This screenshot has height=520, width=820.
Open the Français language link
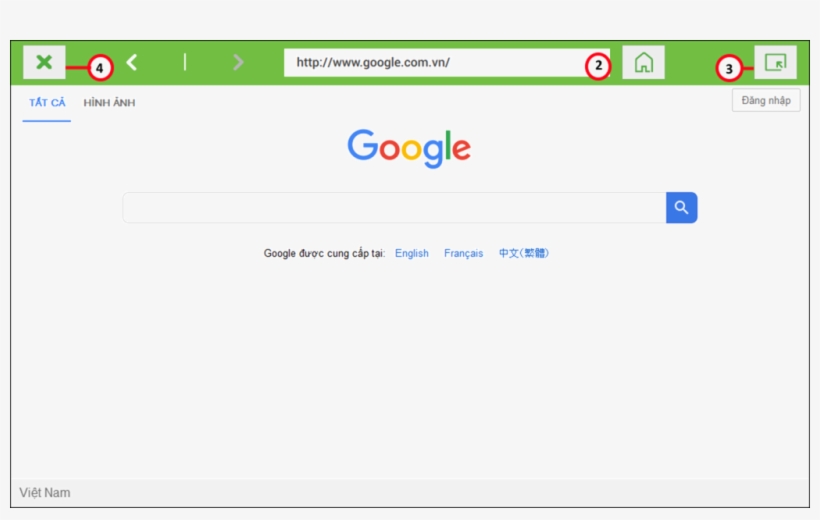click(463, 253)
